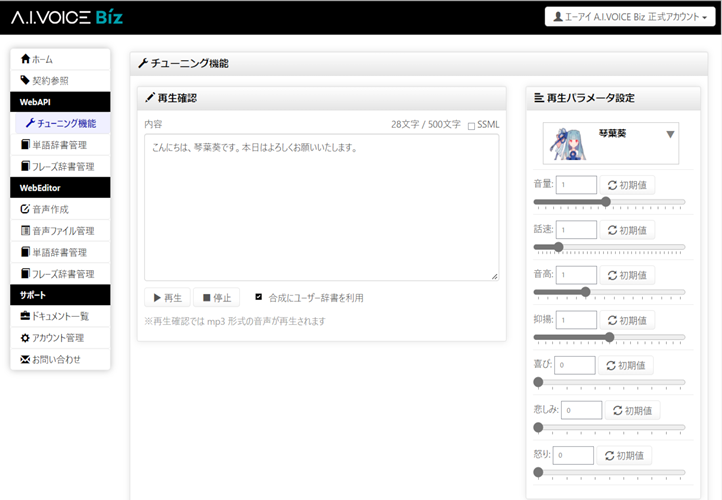Viewport: 722px width, 500px height.
Task: Click book icon of WebAPI 単語辞書管理
Action: point(25,144)
